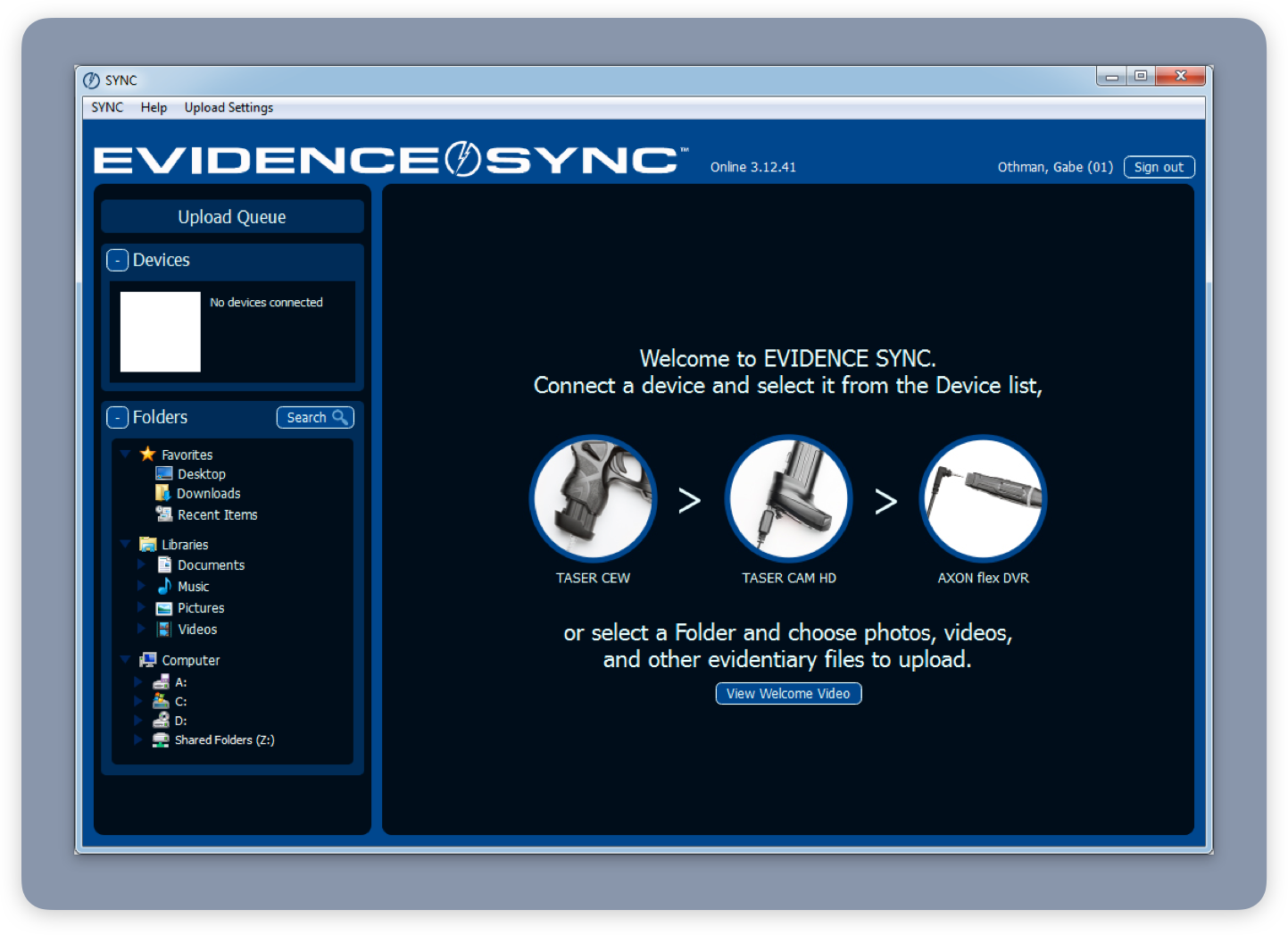Select the Recent Items label
This screenshot has height=935, width=1288.
[218, 515]
